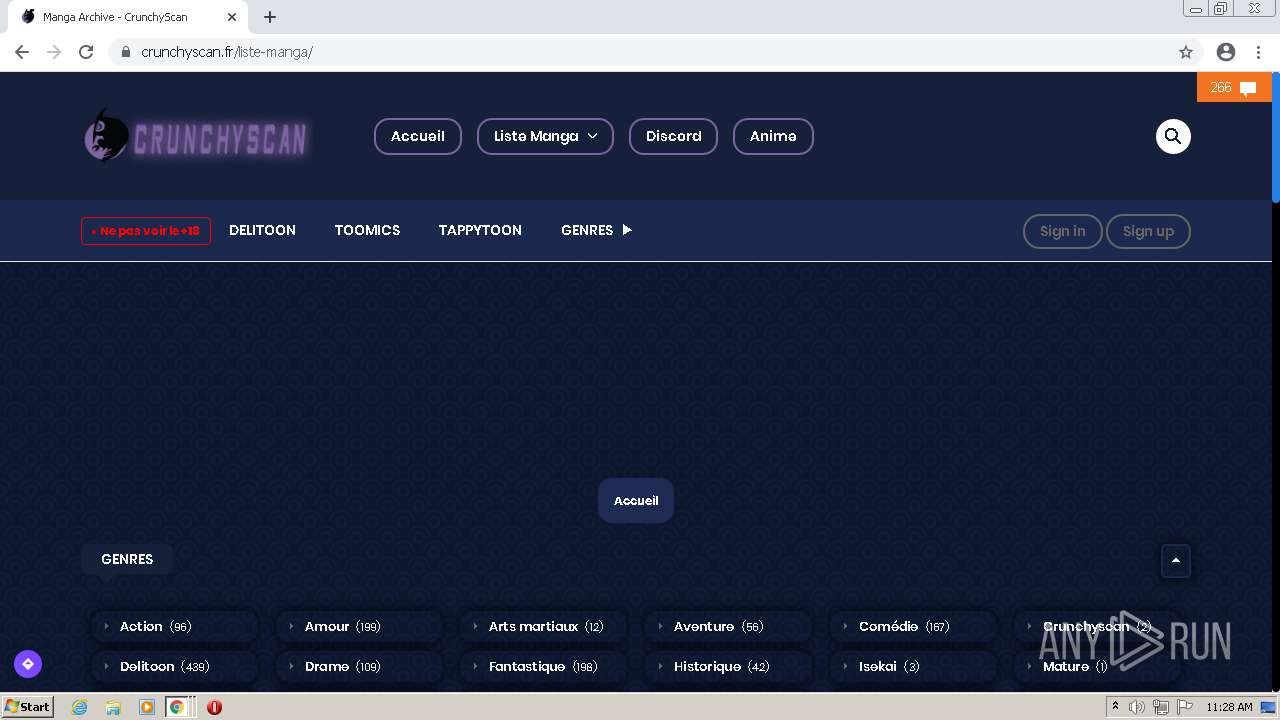Image resolution: width=1280 pixels, height=720 pixels.
Task: Click the page vertical scrollbar thumb
Action: pos(1275,138)
